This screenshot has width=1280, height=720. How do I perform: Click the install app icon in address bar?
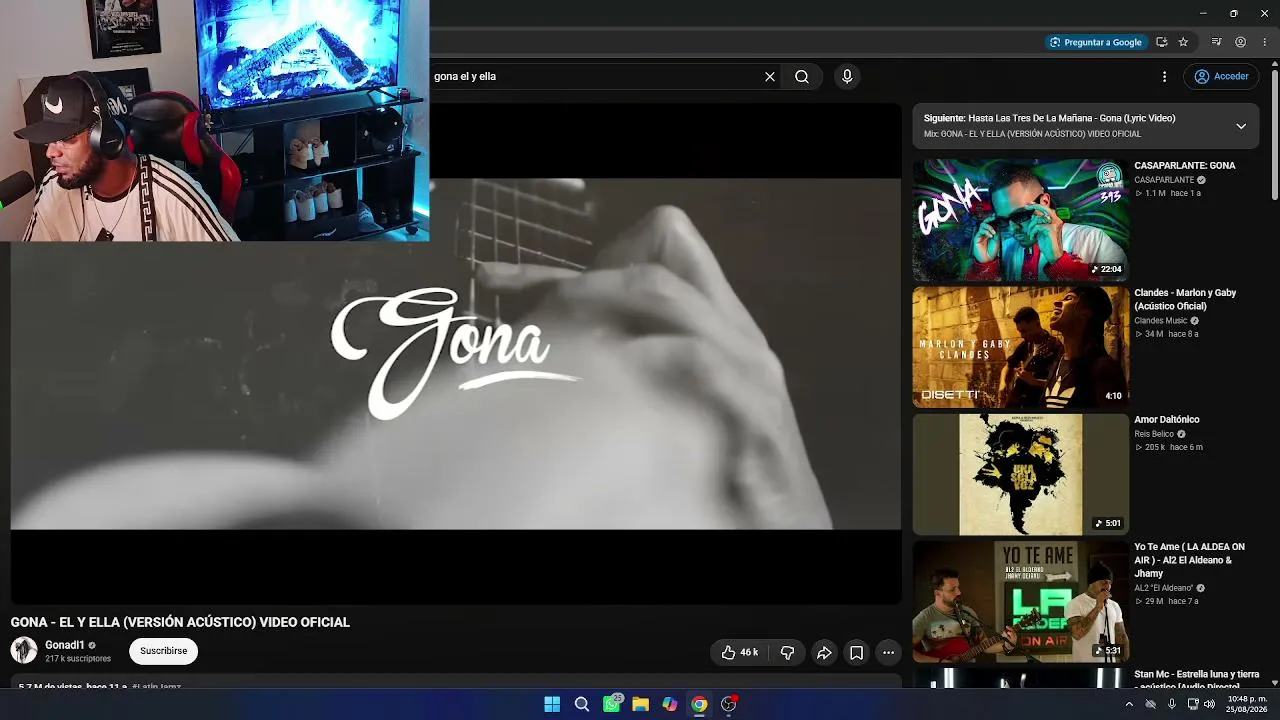[x=1161, y=42]
